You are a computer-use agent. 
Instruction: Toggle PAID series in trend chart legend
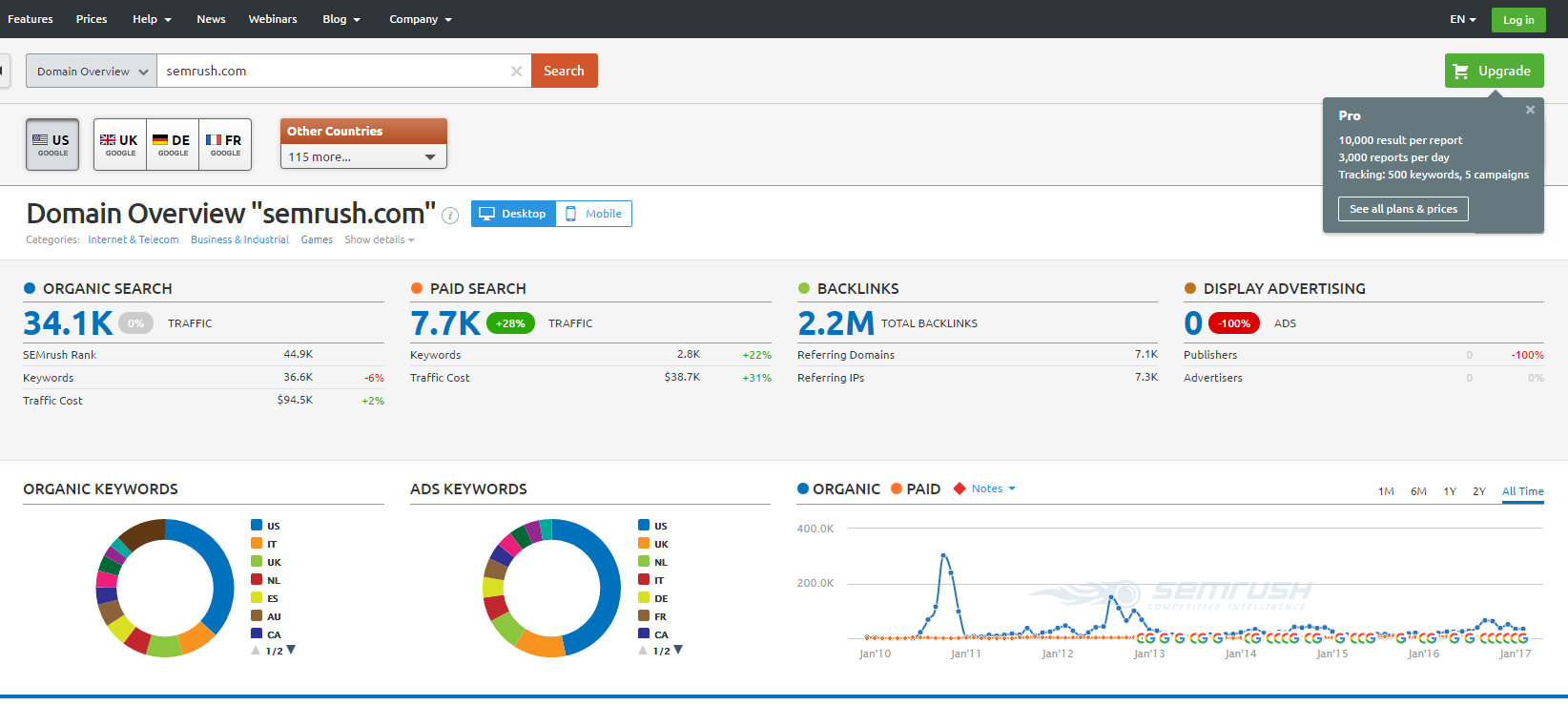pos(916,489)
